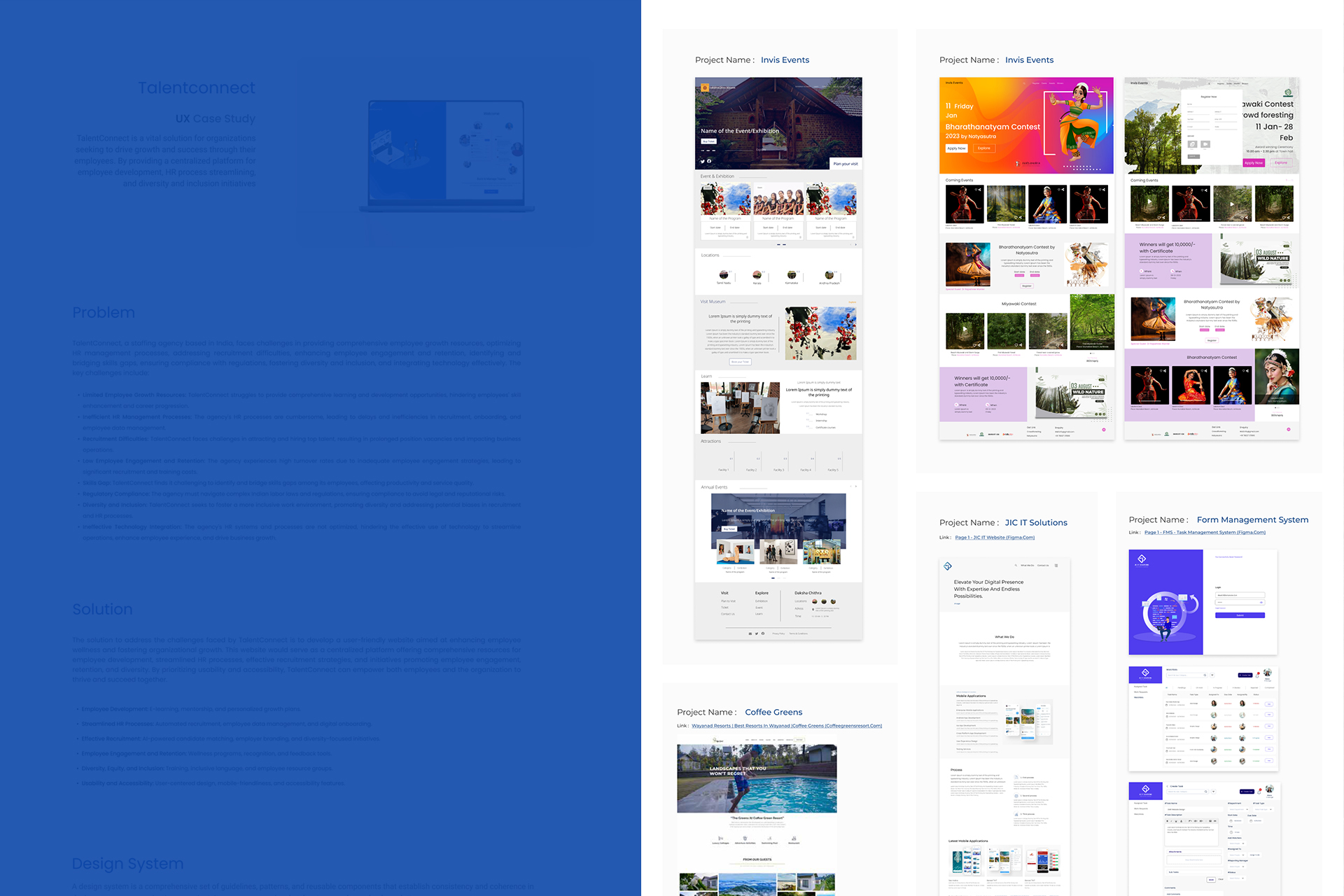
Task: Click the email input field in Login form
Action: 1239,595
